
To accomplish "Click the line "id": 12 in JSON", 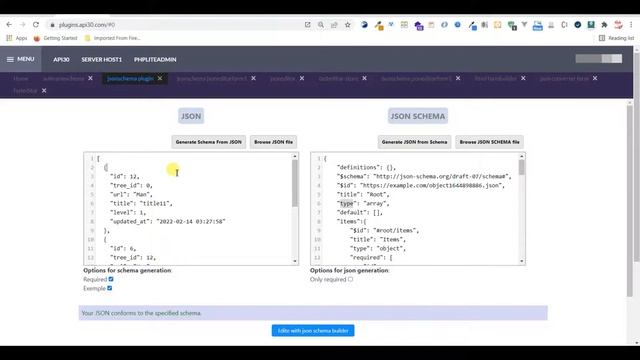I will pos(125,176).
